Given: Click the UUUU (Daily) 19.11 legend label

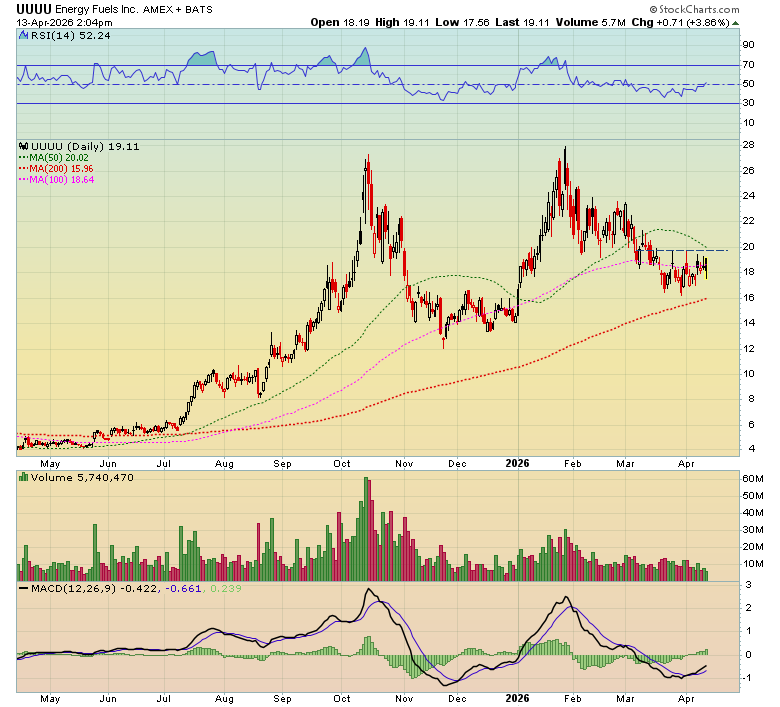Looking at the screenshot, I should pyautogui.click(x=85, y=146).
